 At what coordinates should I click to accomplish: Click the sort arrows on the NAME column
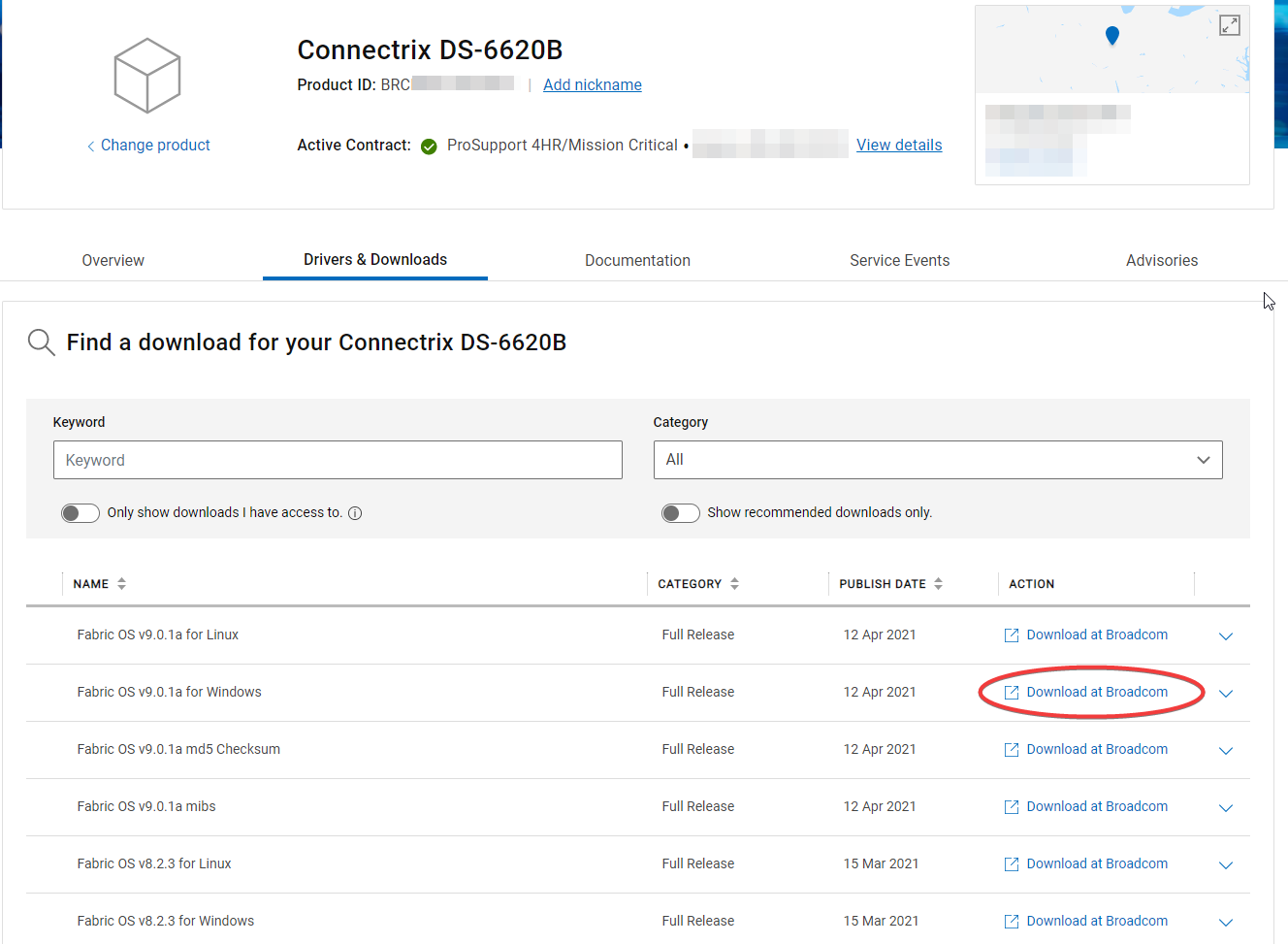[120, 583]
